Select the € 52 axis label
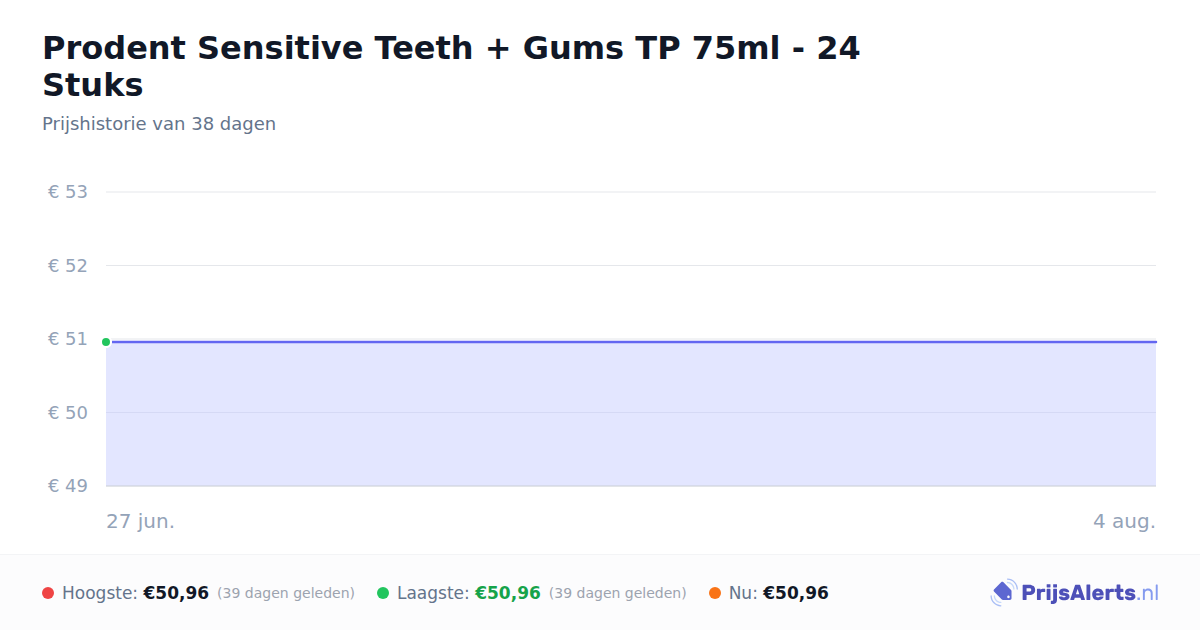 (x=68, y=265)
